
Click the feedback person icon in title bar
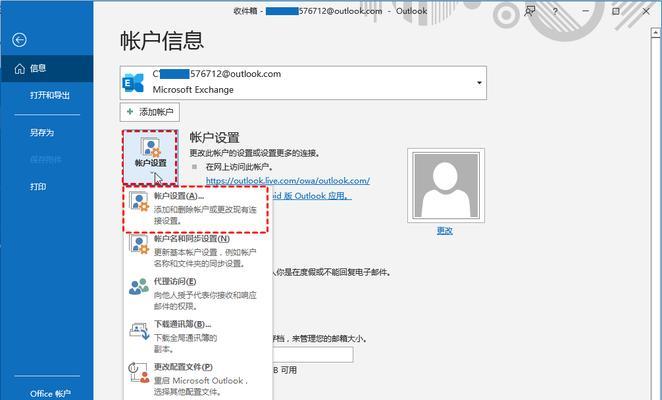coord(529,11)
